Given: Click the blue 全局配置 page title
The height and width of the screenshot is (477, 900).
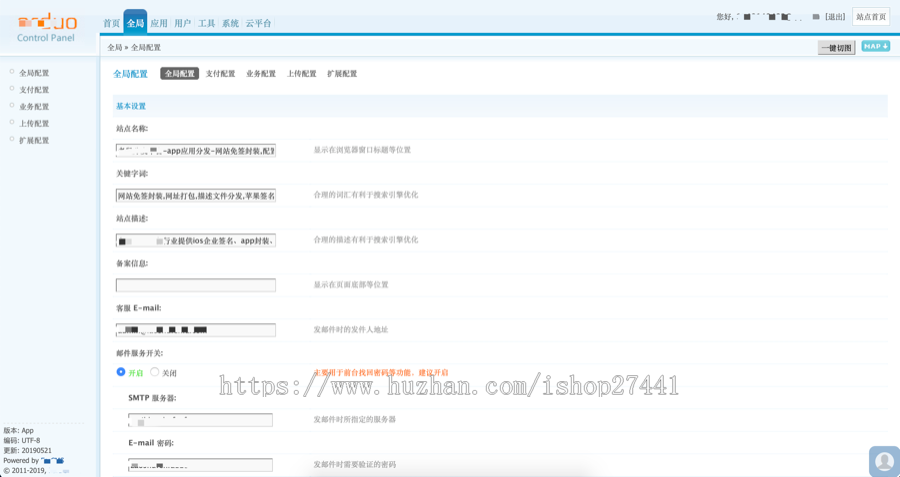Looking at the screenshot, I should click(x=130, y=74).
